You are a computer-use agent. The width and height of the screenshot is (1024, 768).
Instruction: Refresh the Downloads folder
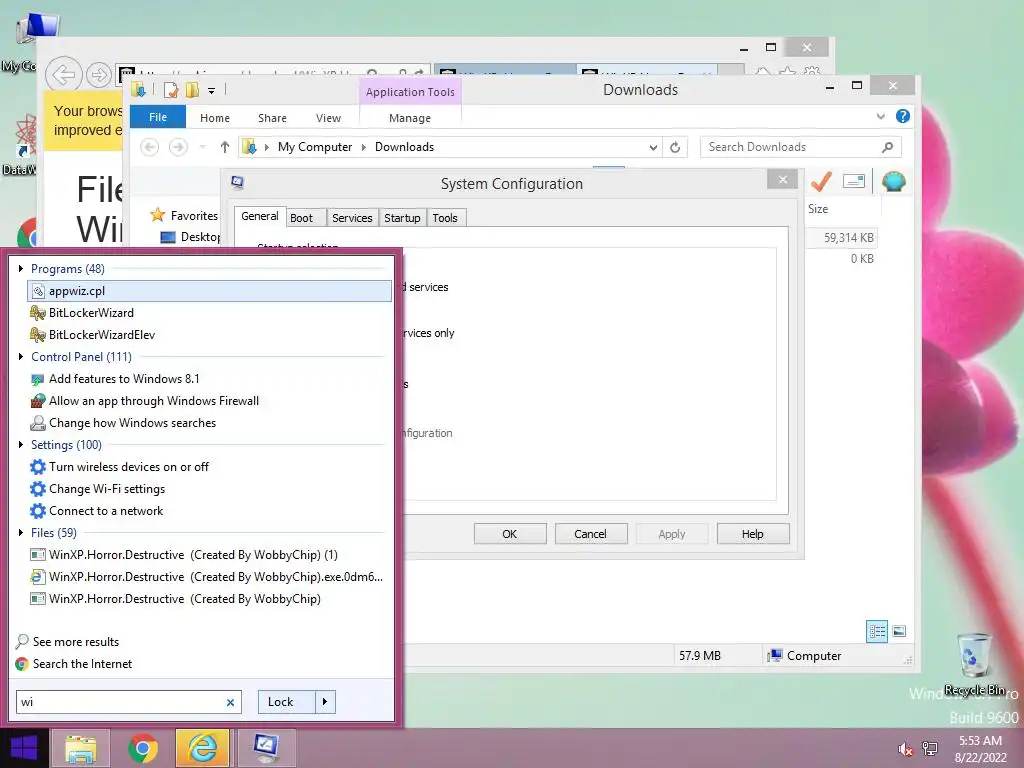tap(675, 148)
